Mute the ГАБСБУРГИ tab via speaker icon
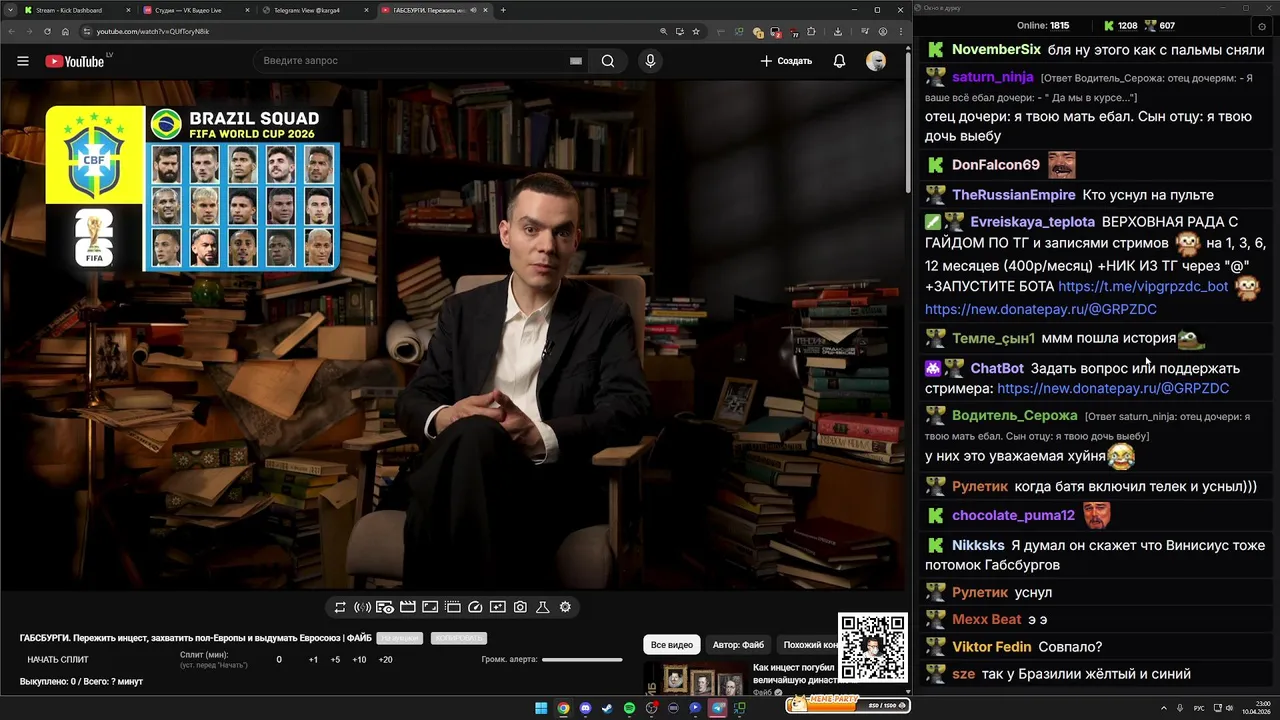 tap(471, 10)
